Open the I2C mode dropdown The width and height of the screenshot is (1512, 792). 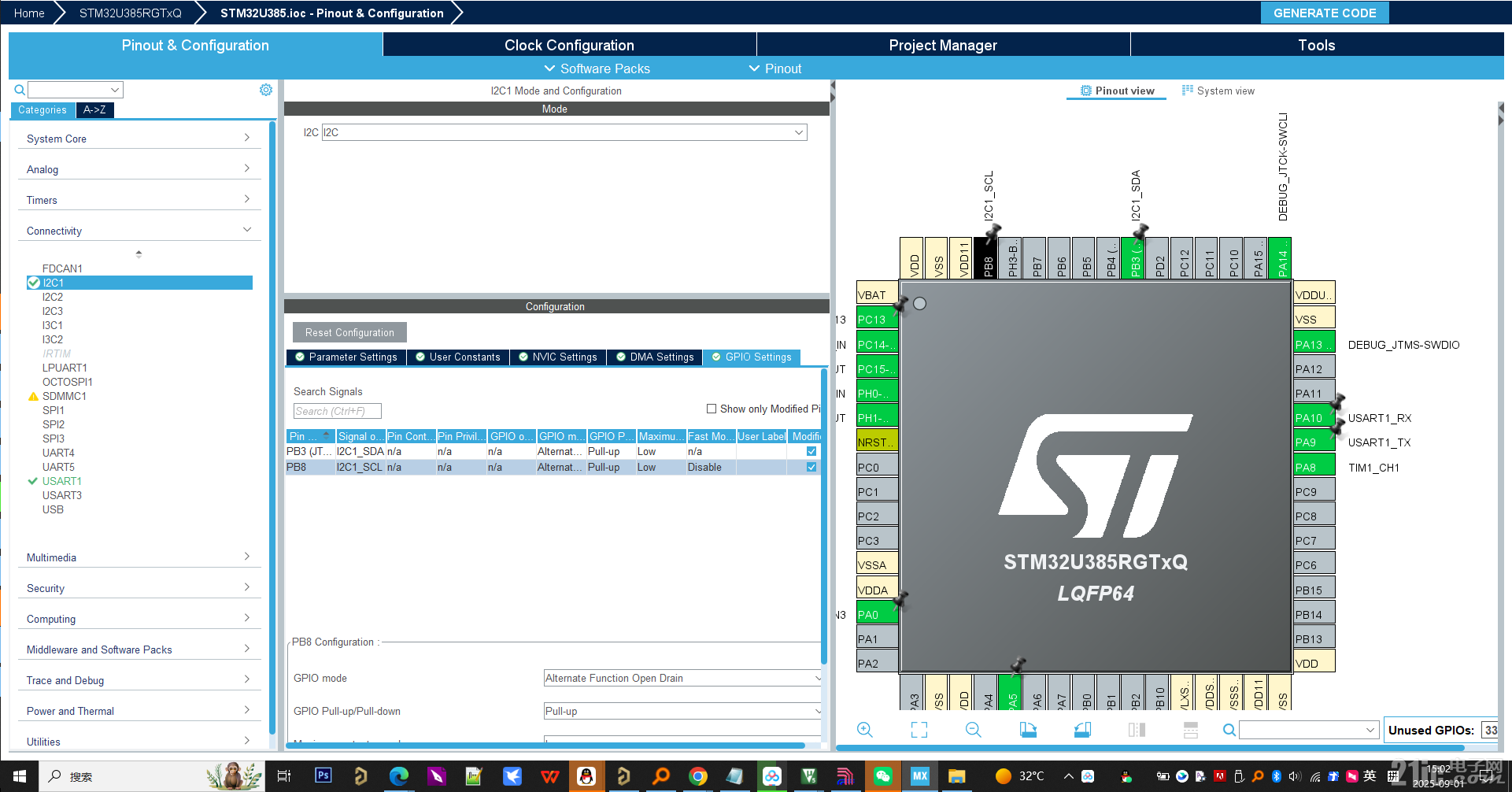pyautogui.click(x=564, y=132)
